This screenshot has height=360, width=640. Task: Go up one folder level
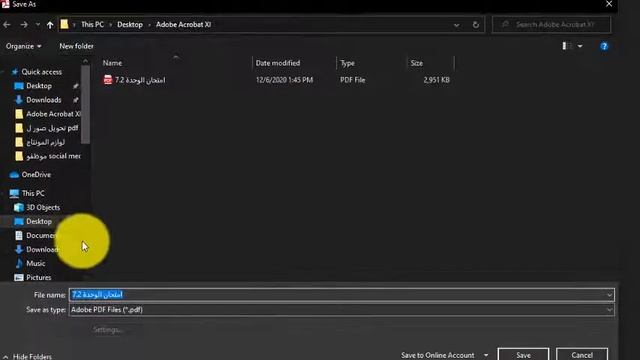tap(50, 25)
